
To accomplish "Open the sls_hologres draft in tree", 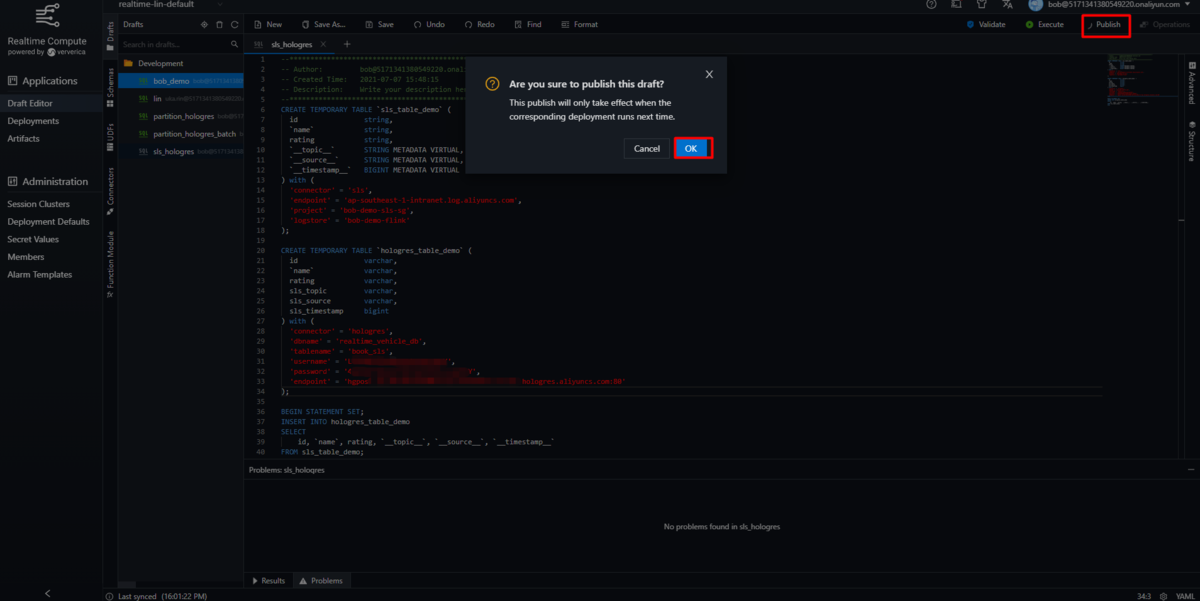I will click(x=180, y=151).
